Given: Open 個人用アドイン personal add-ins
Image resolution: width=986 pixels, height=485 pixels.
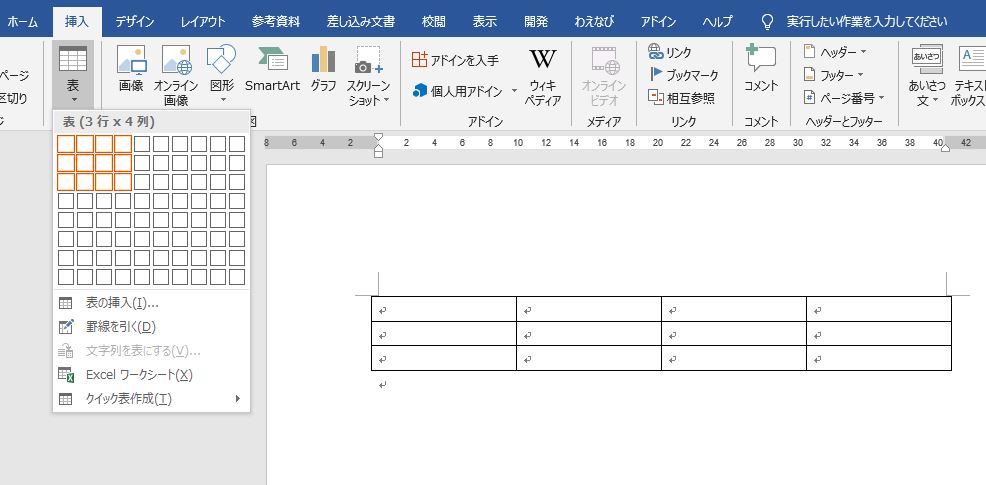Looking at the screenshot, I should click(x=457, y=91).
